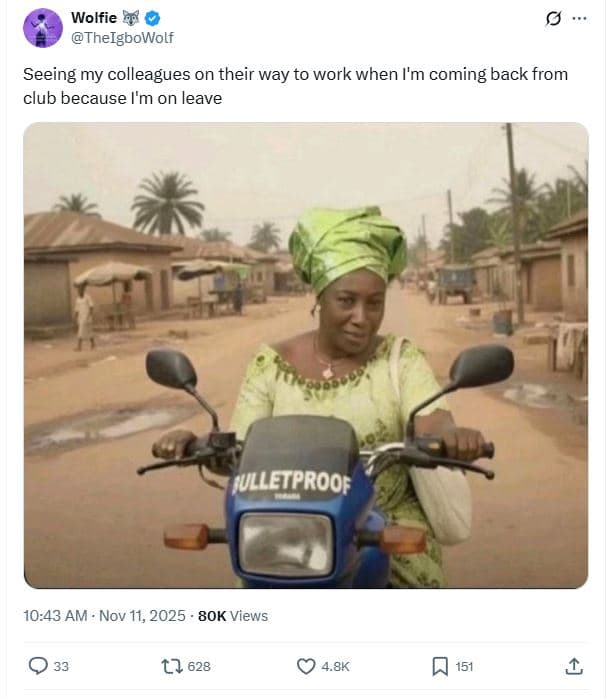
Task: Click the Wolfie display name
Action: (x=94, y=18)
